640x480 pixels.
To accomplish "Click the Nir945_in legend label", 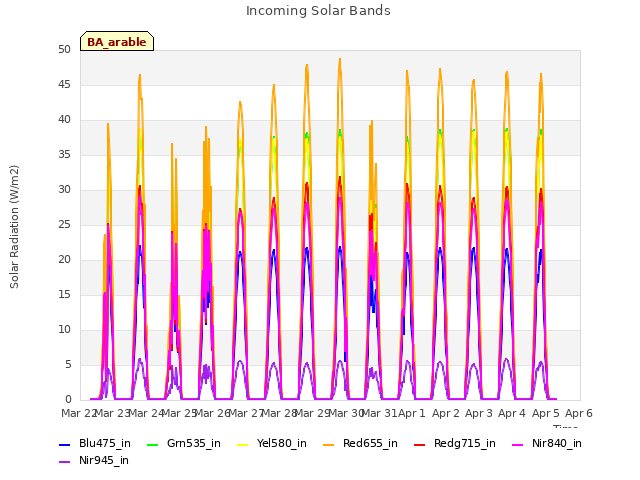I will pyautogui.click(x=104, y=460).
